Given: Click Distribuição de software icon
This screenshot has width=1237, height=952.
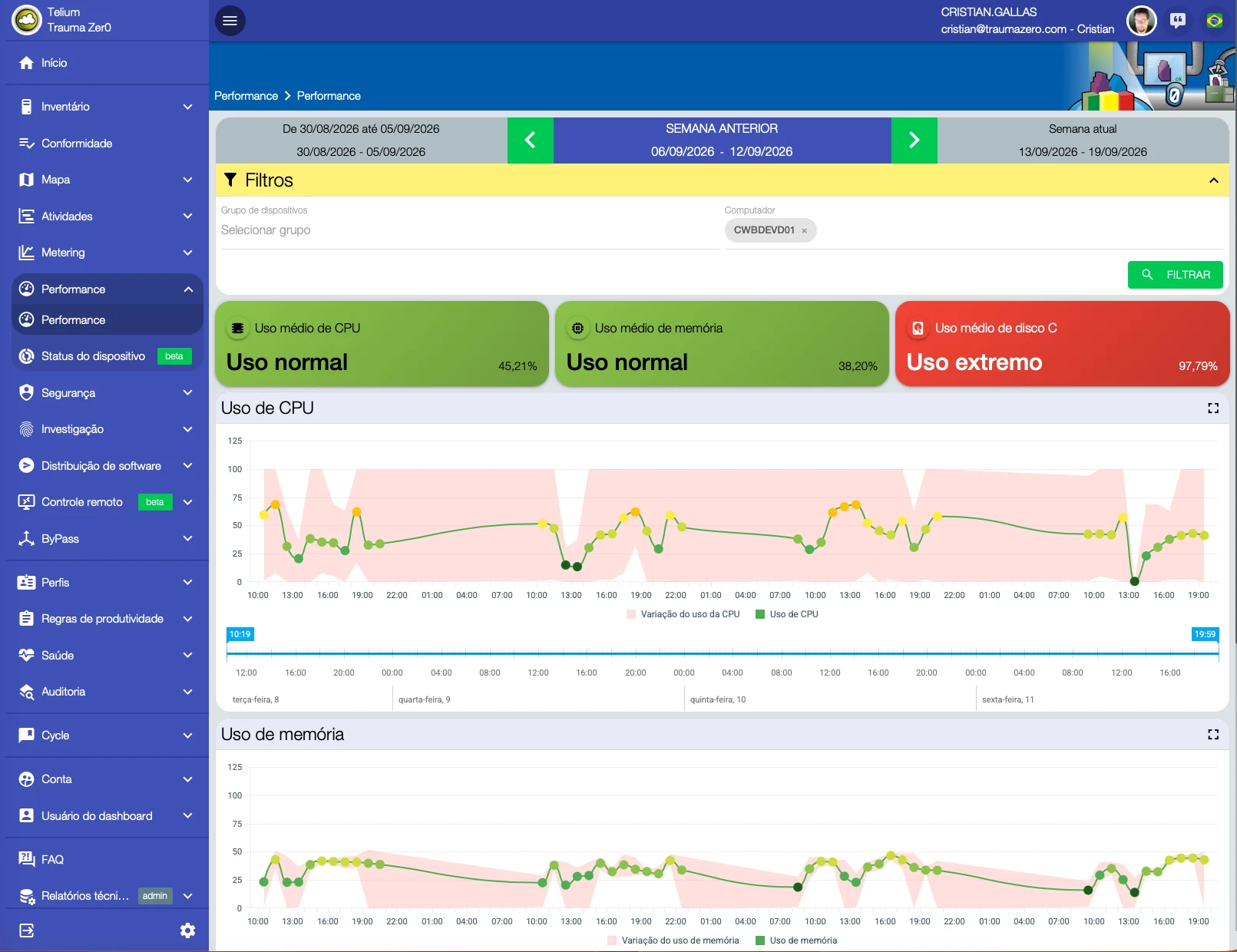Looking at the screenshot, I should (26, 465).
